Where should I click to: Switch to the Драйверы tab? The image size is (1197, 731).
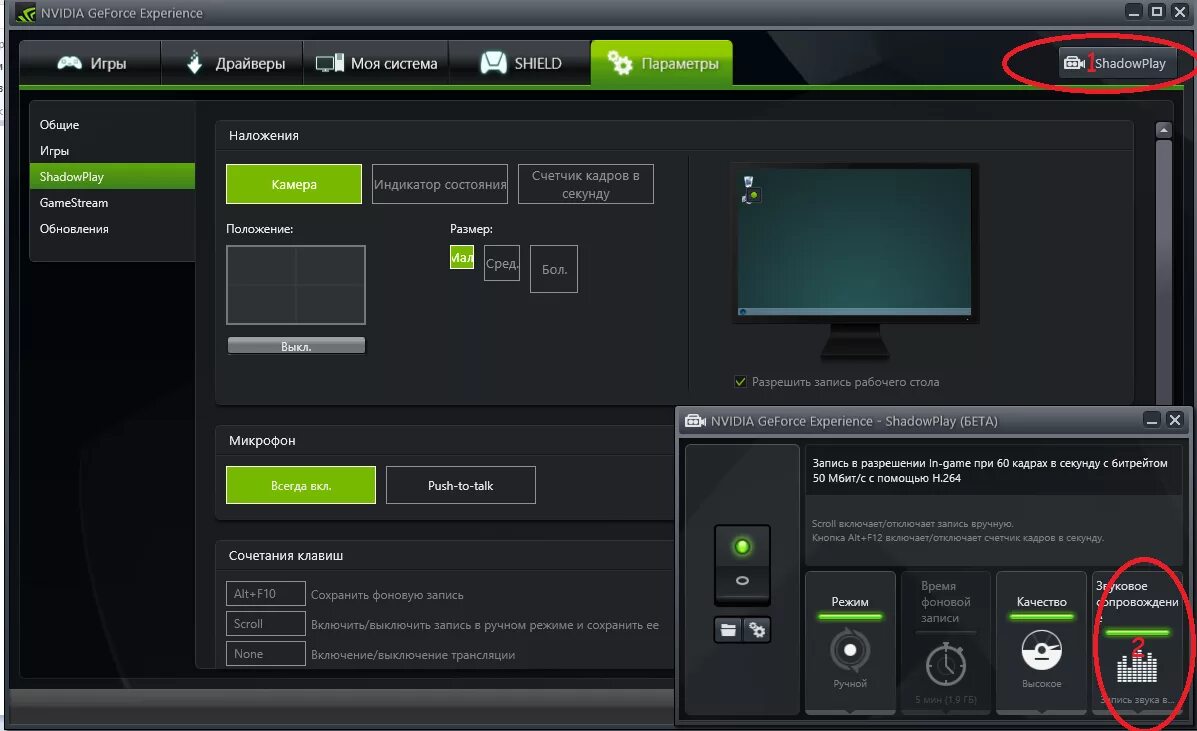pos(232,63)
